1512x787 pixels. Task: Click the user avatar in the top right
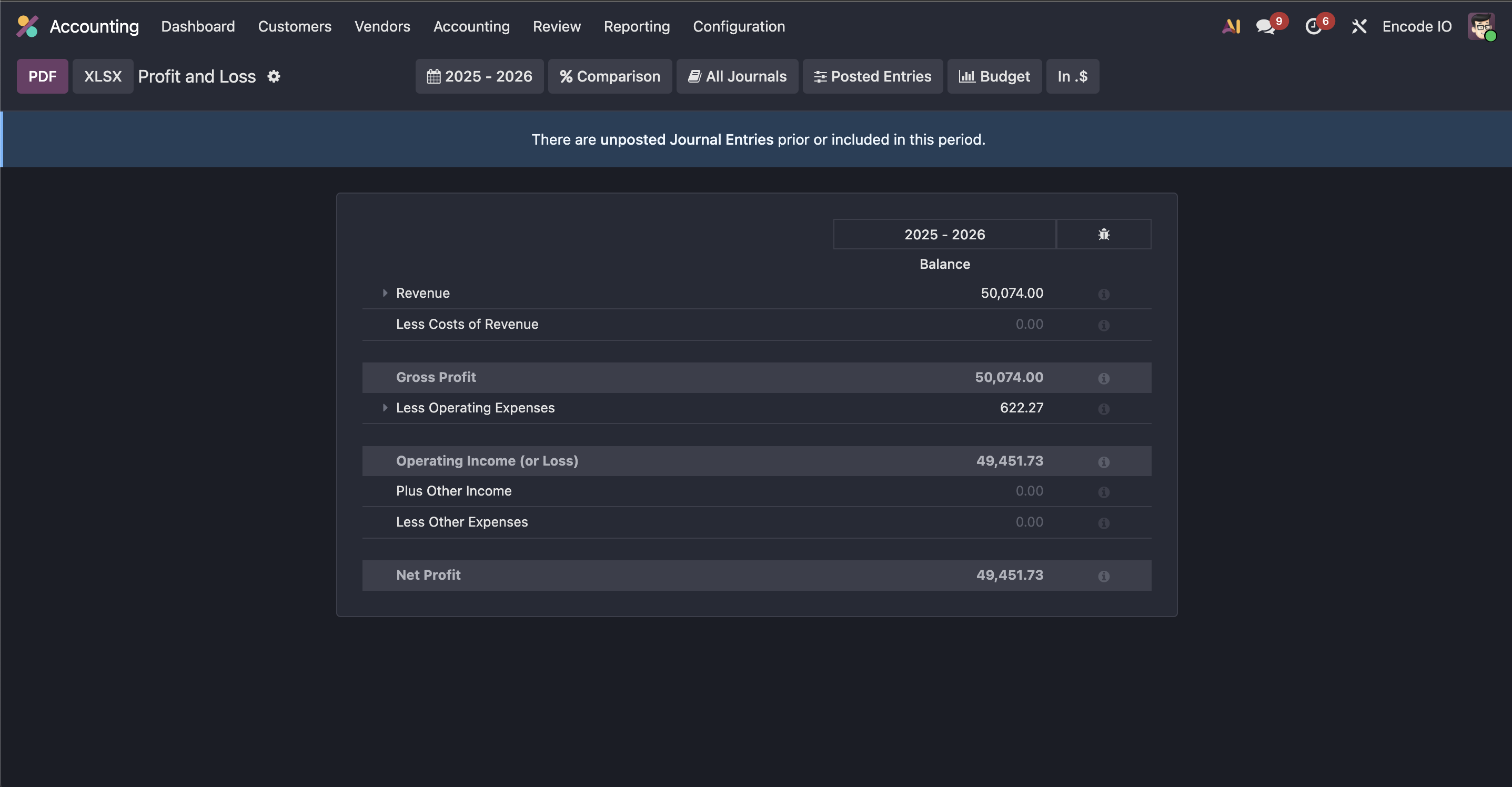point(1480,26)
